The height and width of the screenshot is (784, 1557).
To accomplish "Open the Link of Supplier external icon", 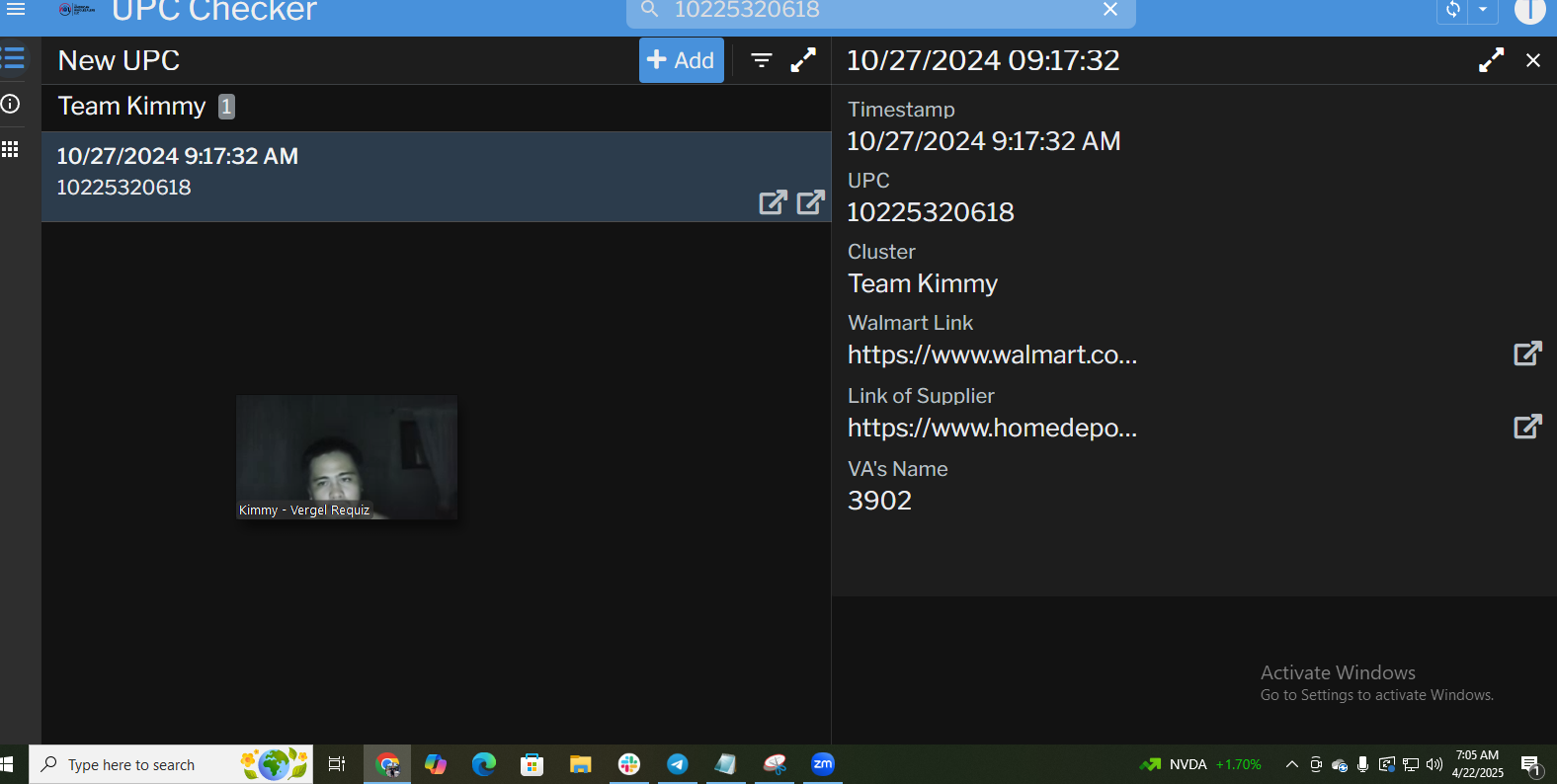I will pyautogui.click(x=1527, y=427).
